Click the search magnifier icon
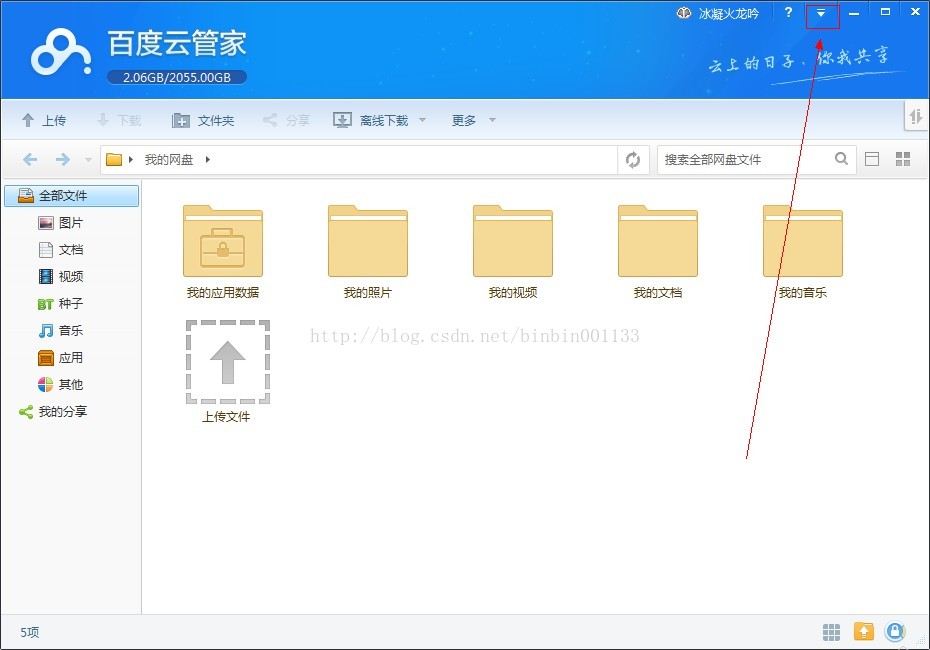This screenshot has height=650, width=930. (841, 158)
